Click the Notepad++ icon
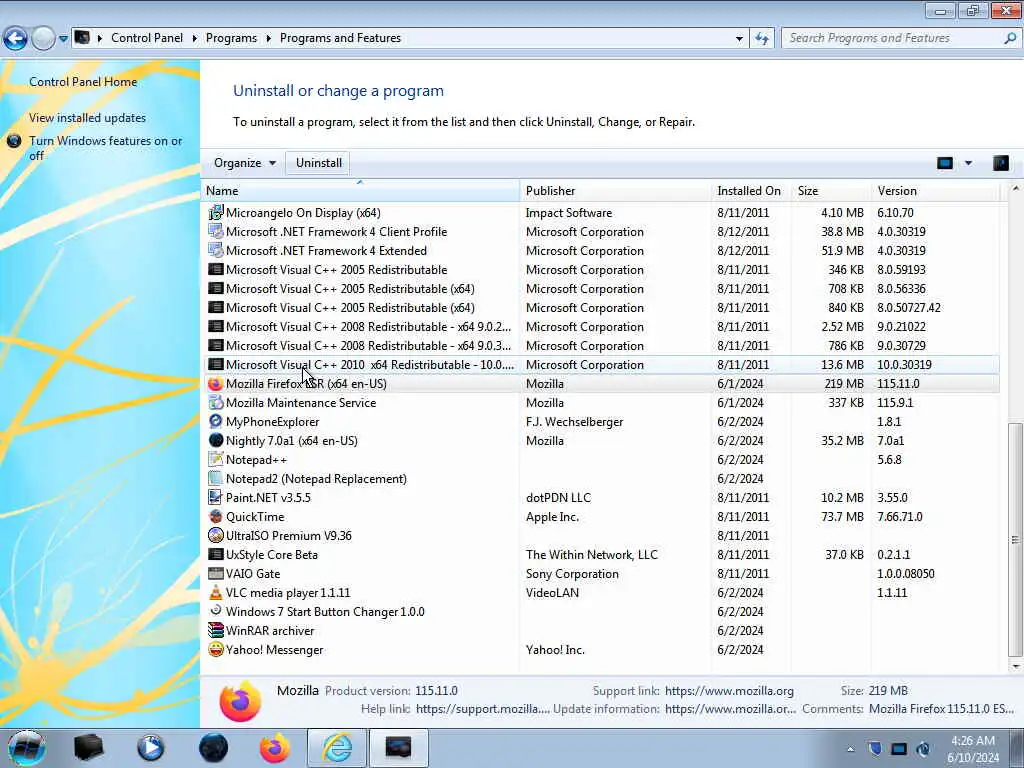Image resolution: width=1024 pixels, height=768 pixels. click(x=216, y=460)
